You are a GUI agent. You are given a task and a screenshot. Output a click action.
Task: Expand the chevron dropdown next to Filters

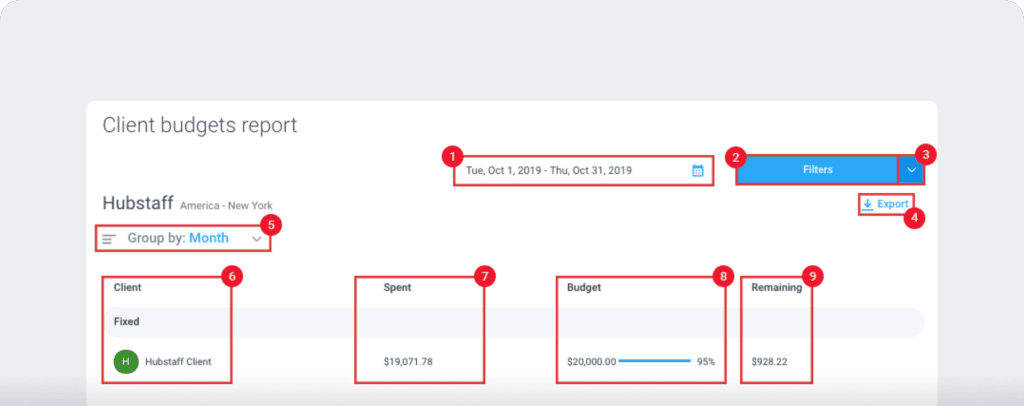(x=912, y=170)
